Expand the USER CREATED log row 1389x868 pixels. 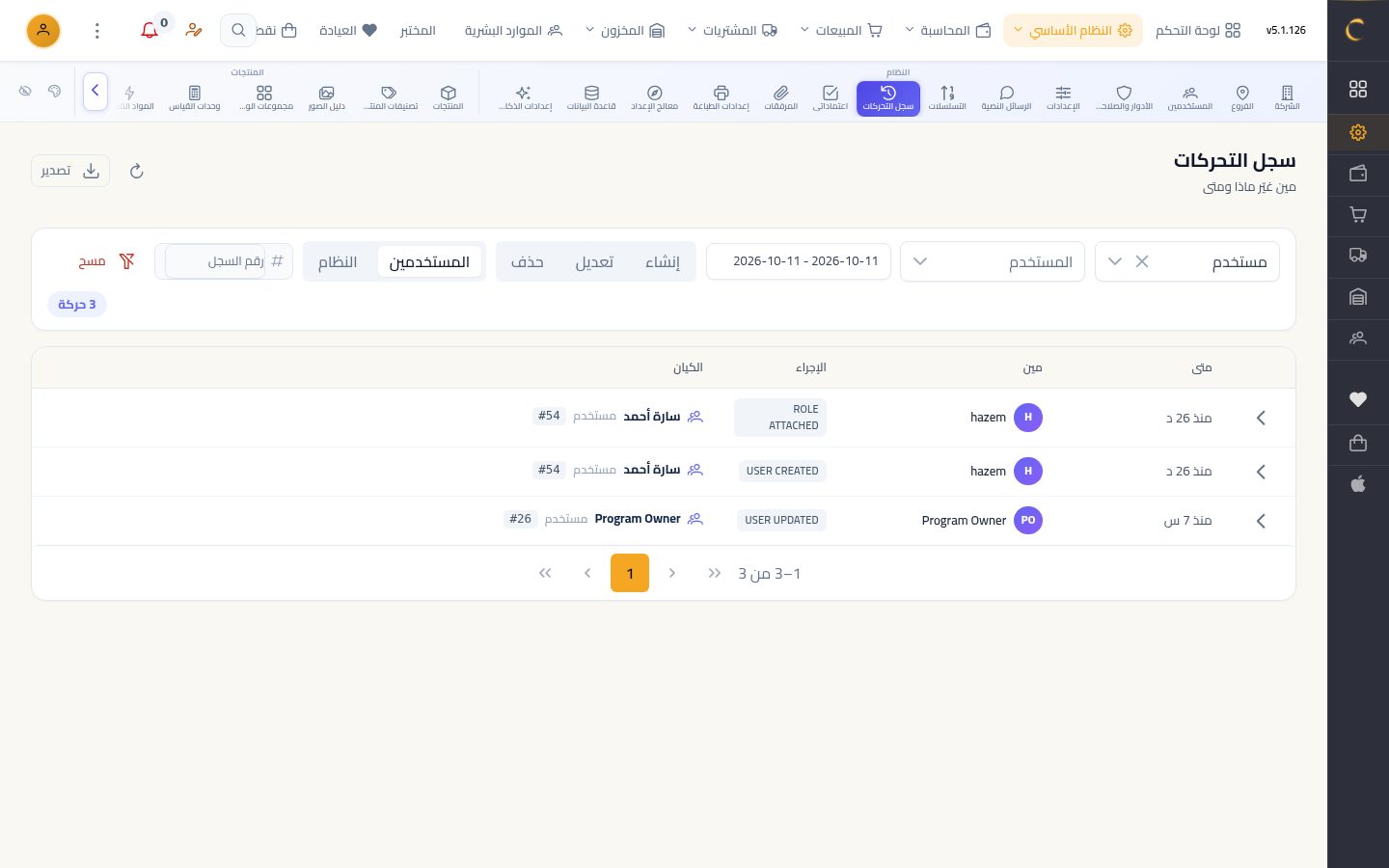1261,472
